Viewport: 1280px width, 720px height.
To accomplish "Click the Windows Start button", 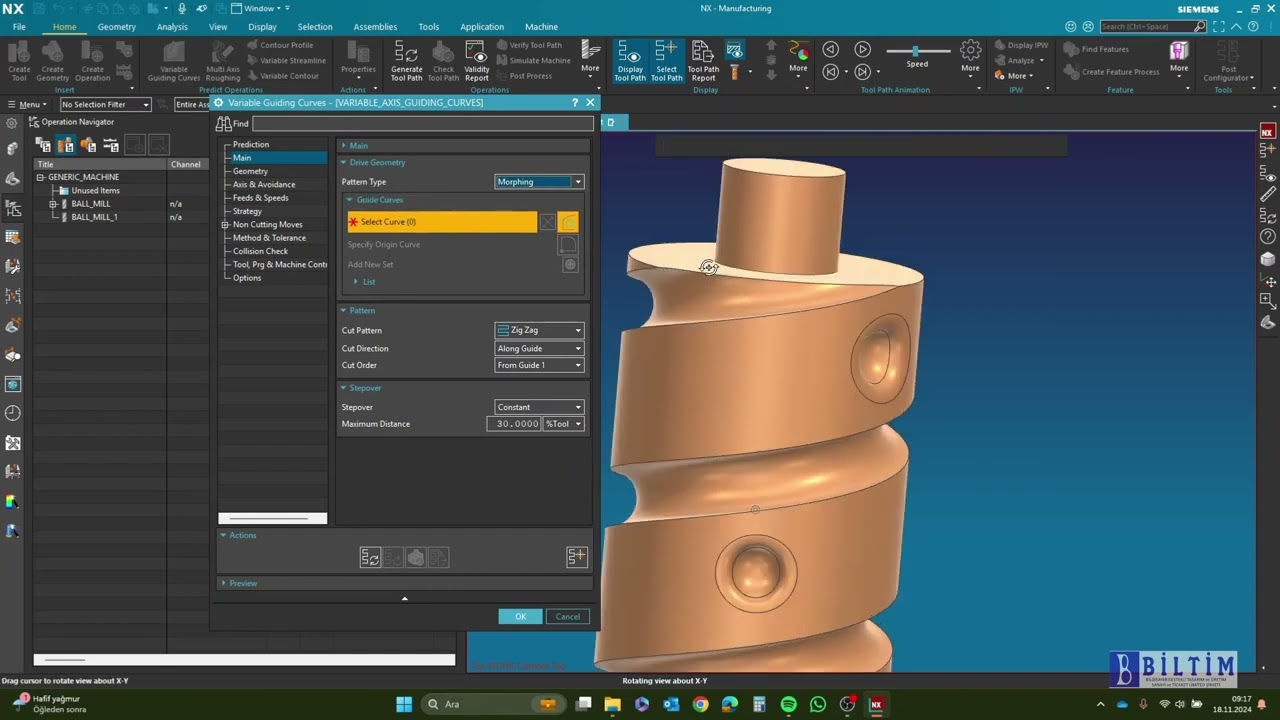I will (403, 704).
